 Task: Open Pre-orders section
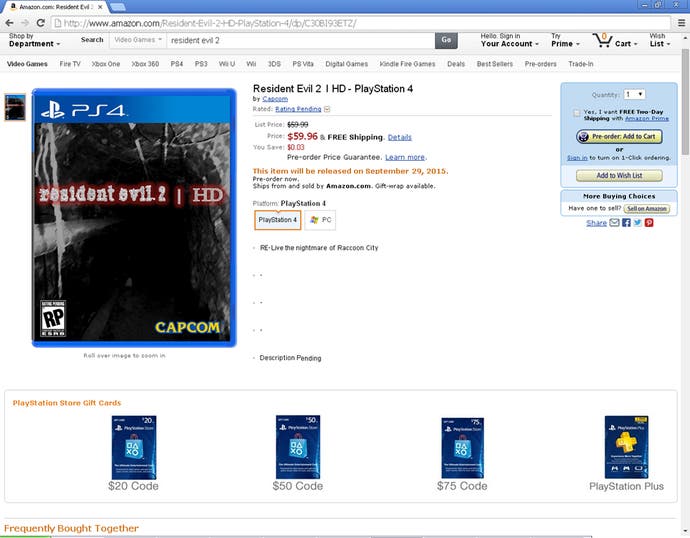click(x=540, y=64)
